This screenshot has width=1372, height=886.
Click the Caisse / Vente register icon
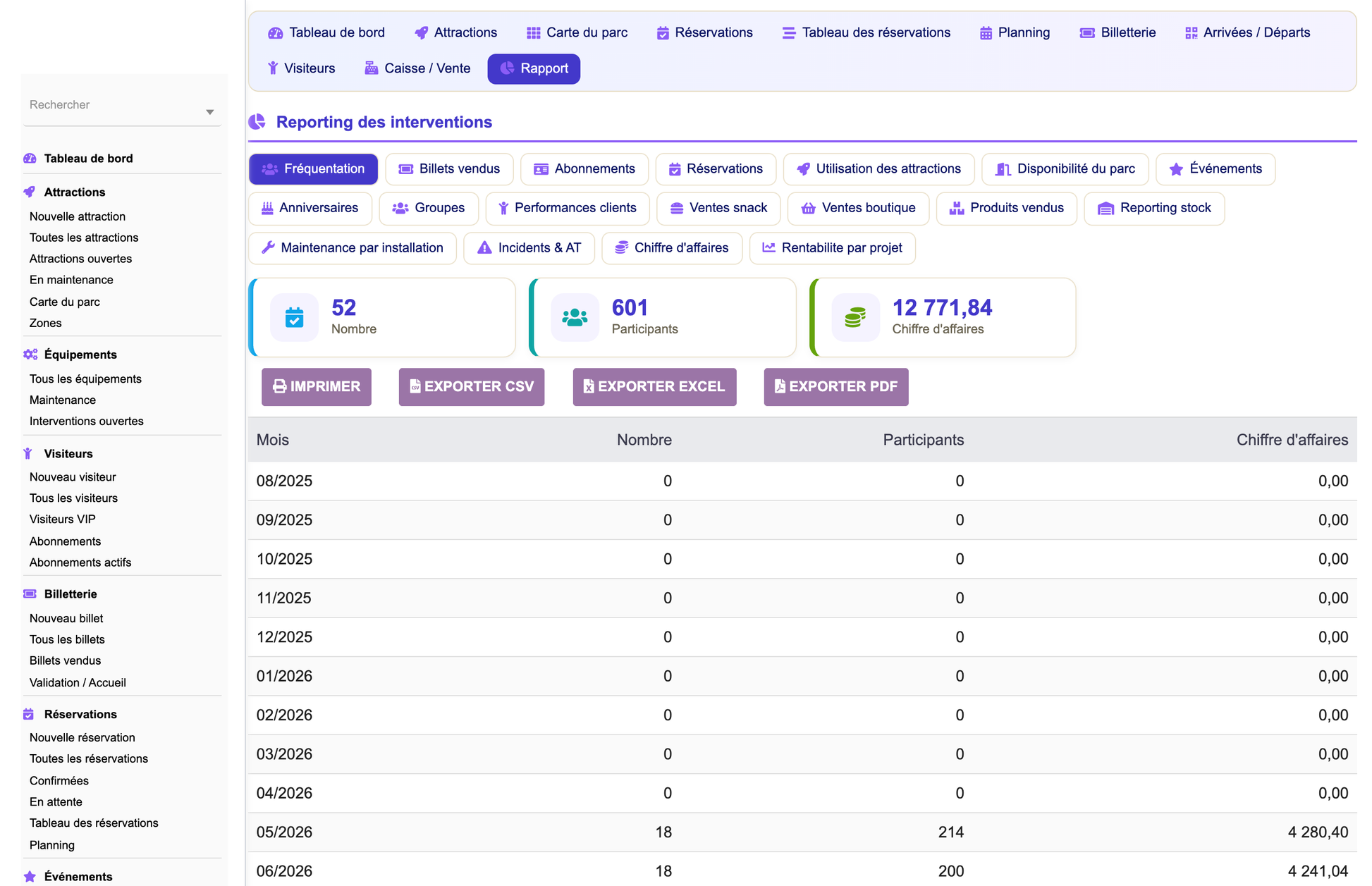click(x=371, y=68)
